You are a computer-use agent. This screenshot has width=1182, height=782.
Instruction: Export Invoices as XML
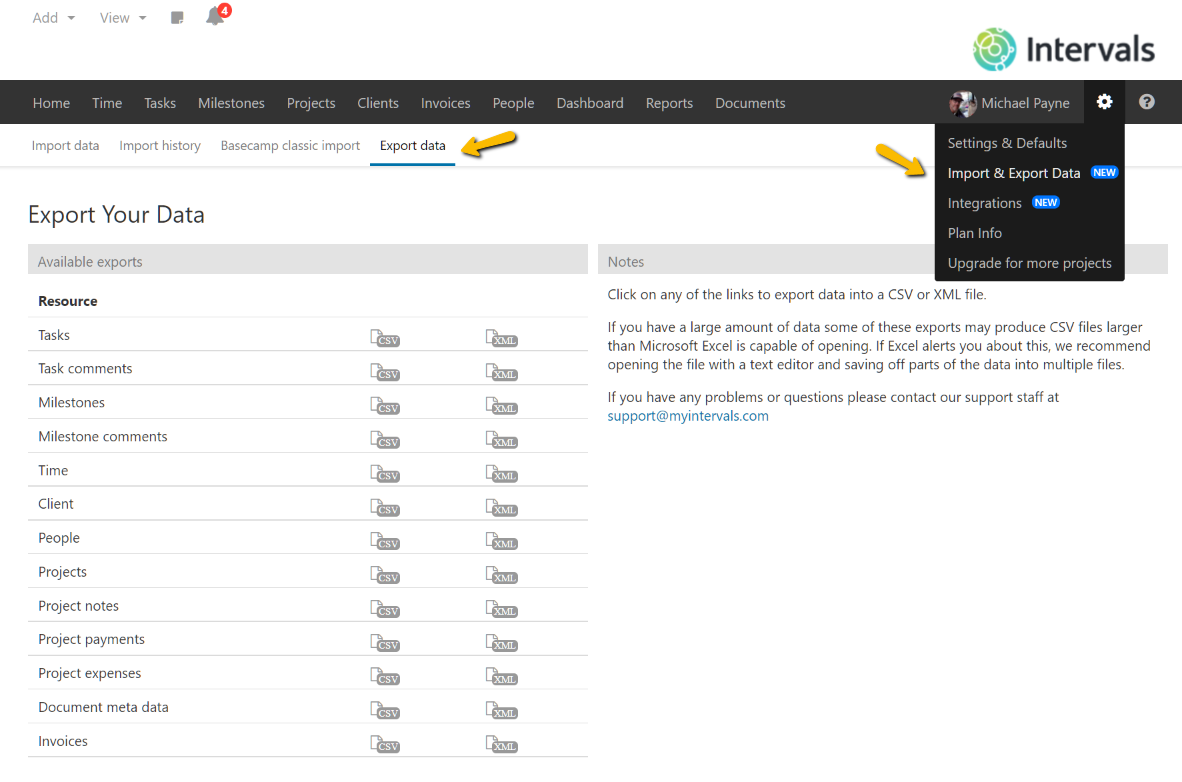(501, 745)
